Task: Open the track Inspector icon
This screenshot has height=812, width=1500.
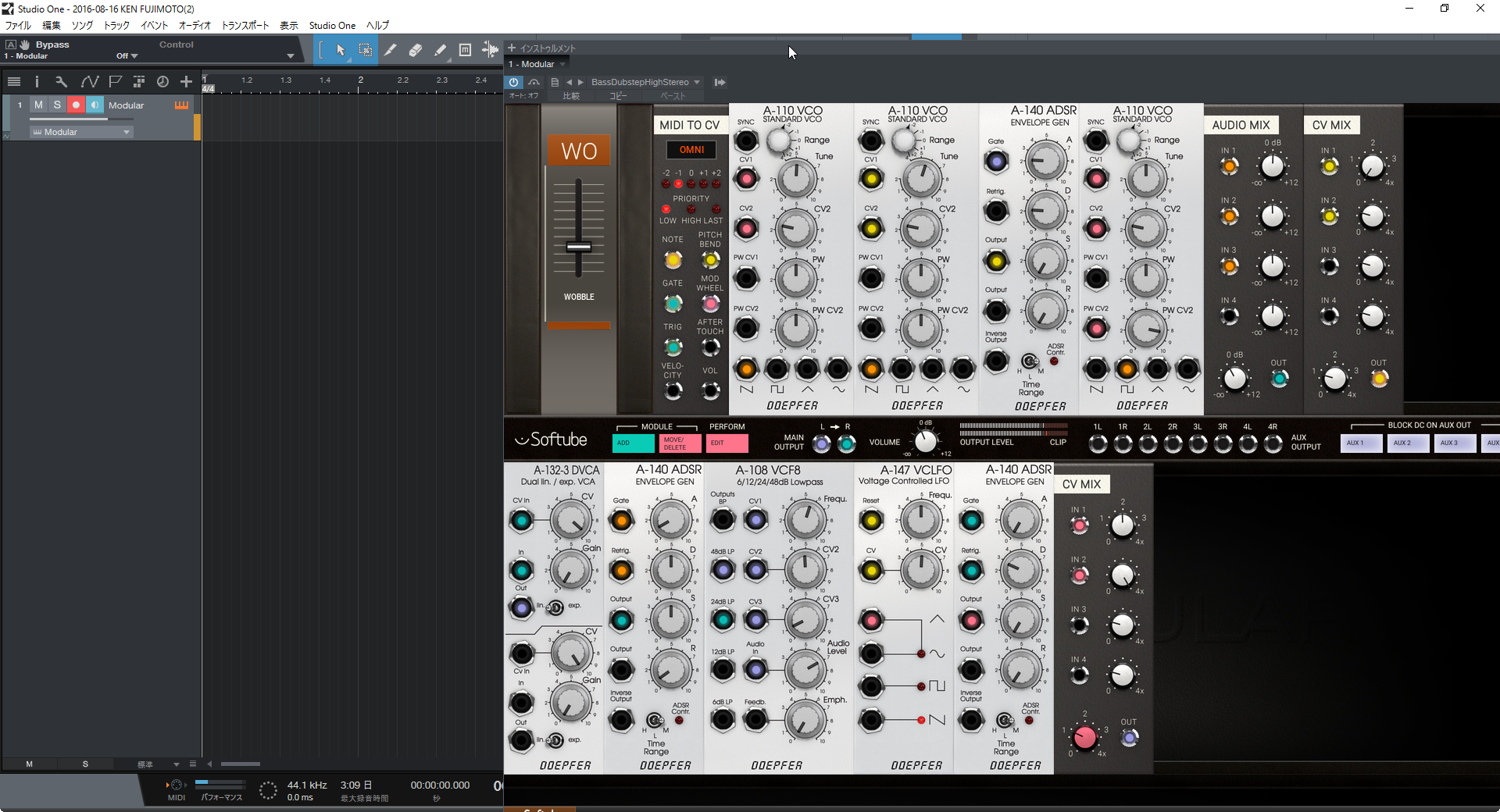Action: tap(37, 81)
